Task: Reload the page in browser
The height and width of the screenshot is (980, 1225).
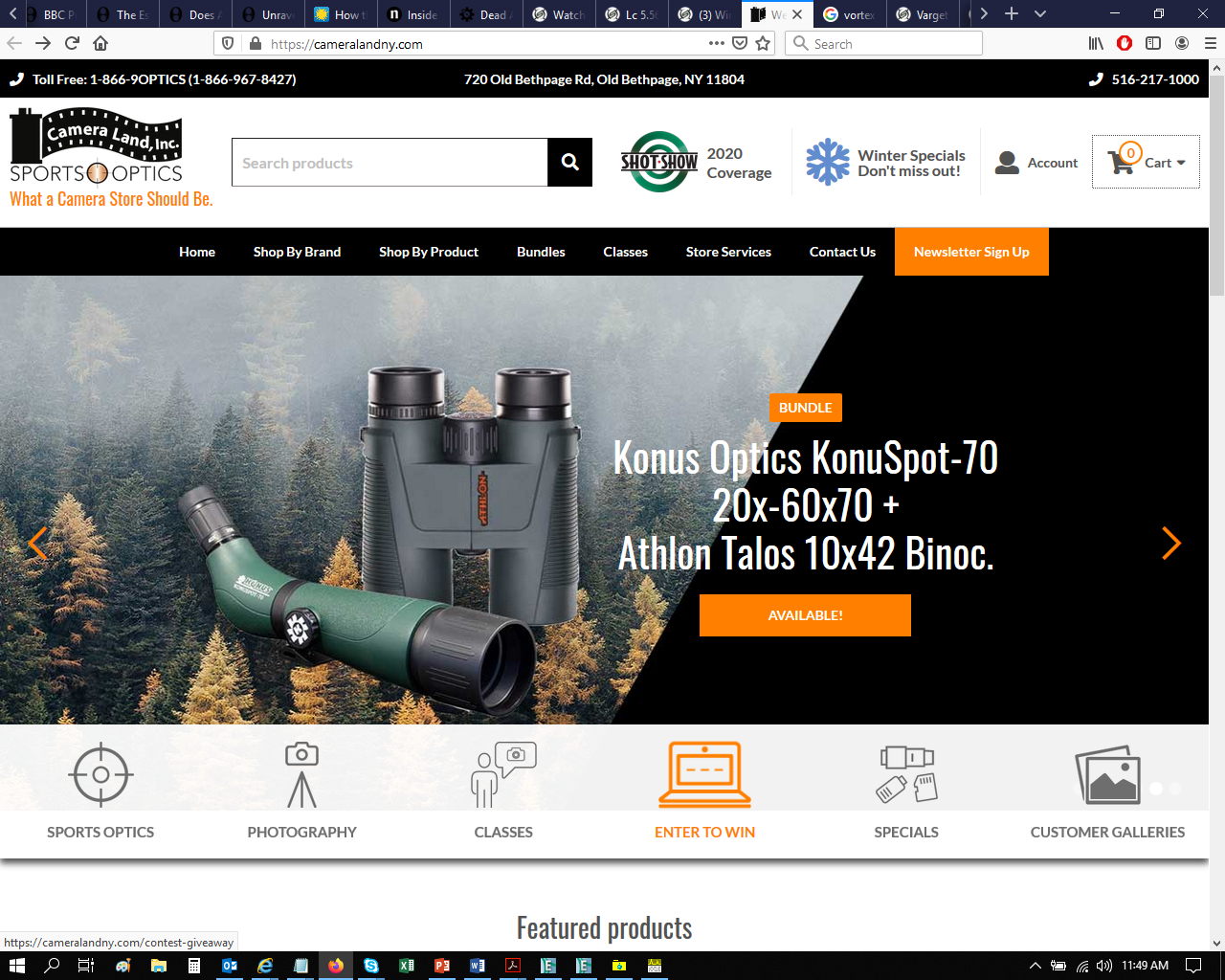Action: pos(72,43)
